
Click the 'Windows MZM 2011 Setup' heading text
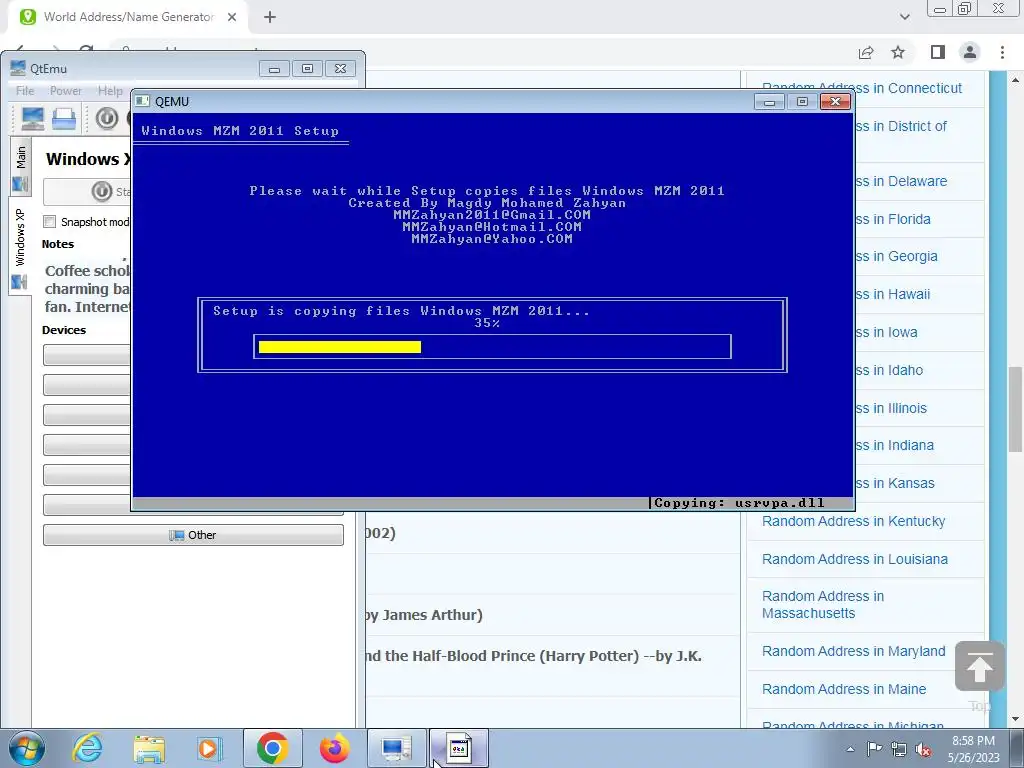tap(240, 131)
